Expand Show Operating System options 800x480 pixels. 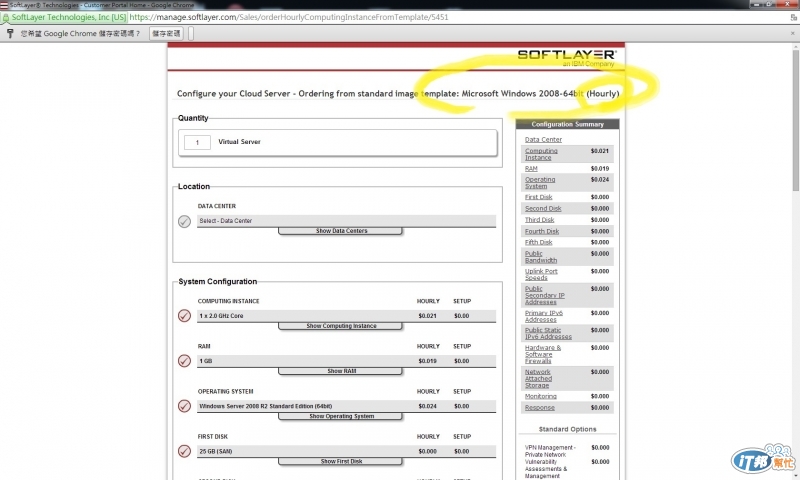(x=340, y=416)
